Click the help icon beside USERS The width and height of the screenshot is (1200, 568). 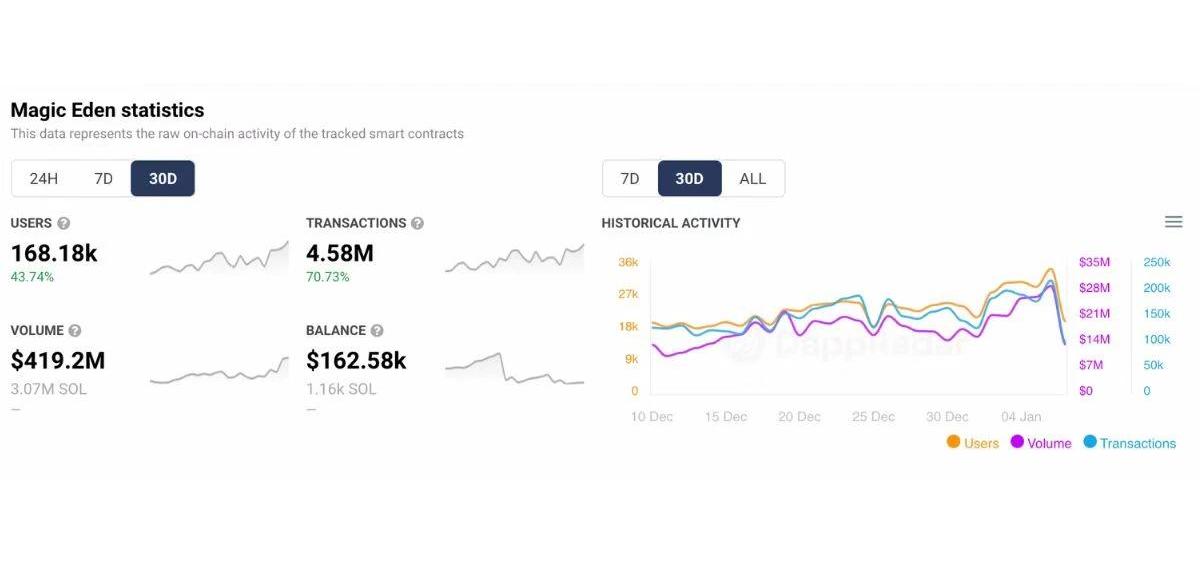pos(64,223)
